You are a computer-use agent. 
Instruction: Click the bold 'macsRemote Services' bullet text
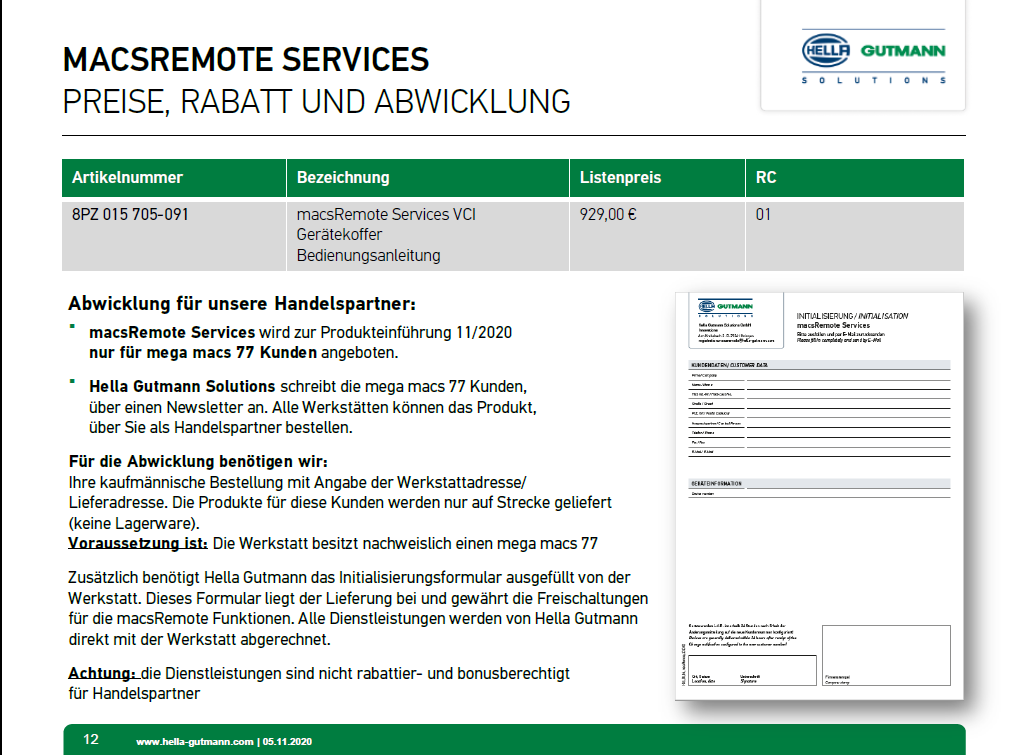pyautogui.click(x=172, y=332)
